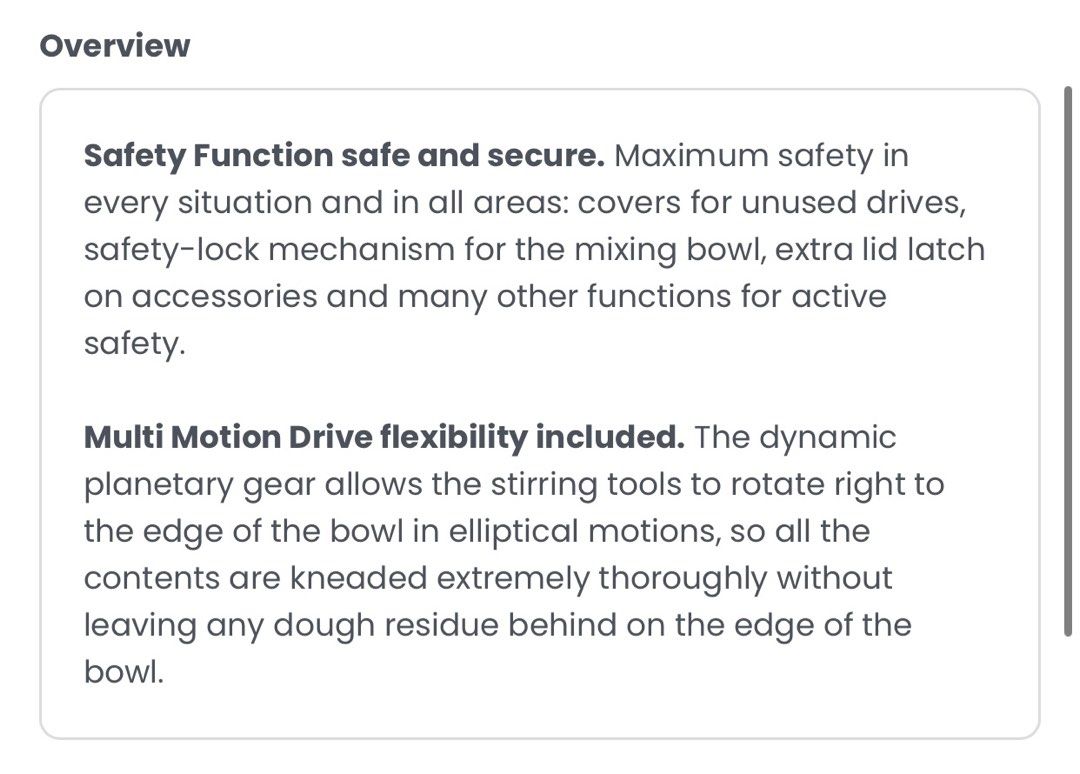This screenshot has width=1080, height=774.
Task: Click the final word 'bowl.' at paragraph end
Action: coord(124,671)
